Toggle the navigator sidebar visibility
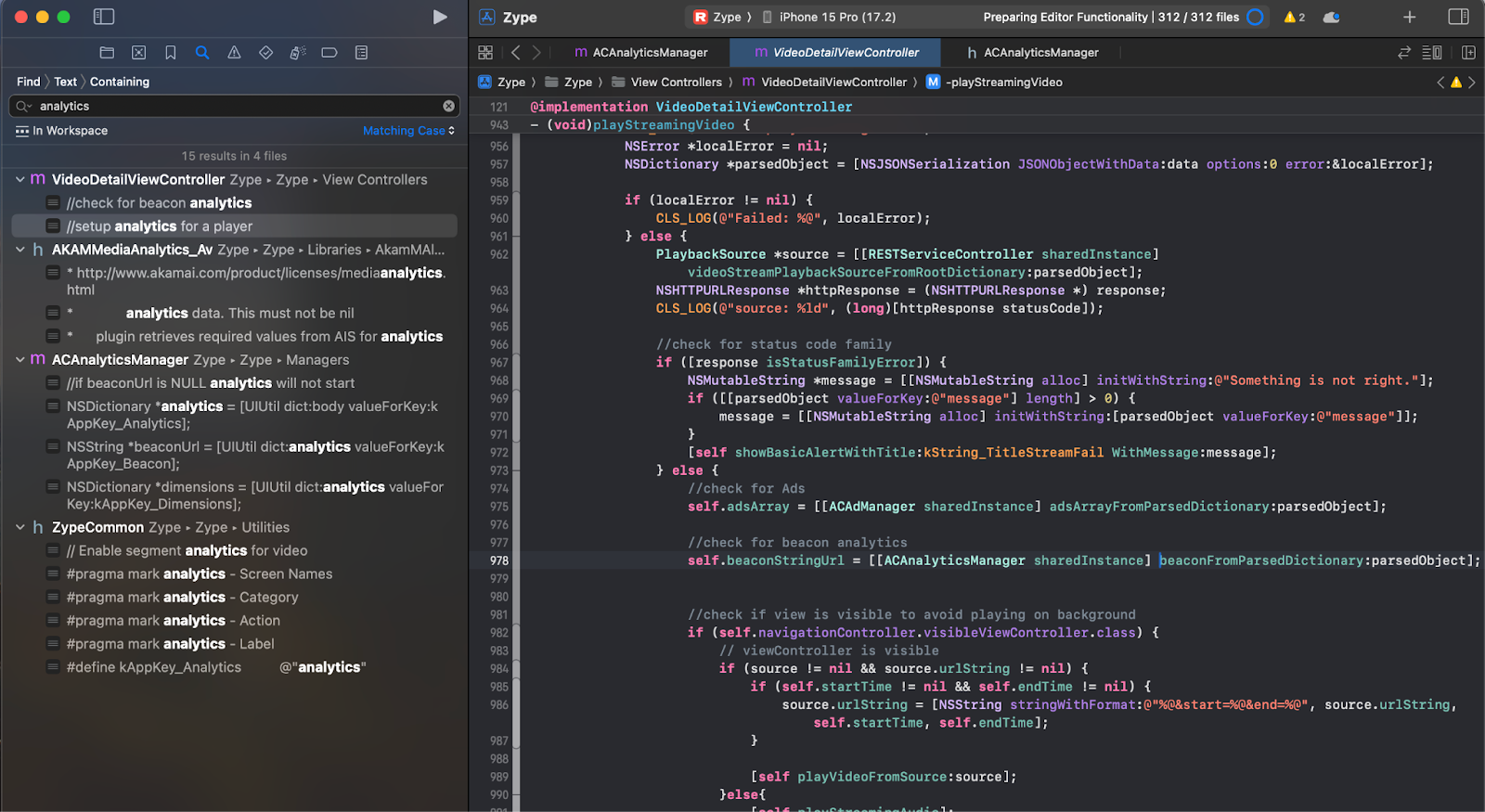Viewport: 1485px width, 812px height. [x=104, y=17]
